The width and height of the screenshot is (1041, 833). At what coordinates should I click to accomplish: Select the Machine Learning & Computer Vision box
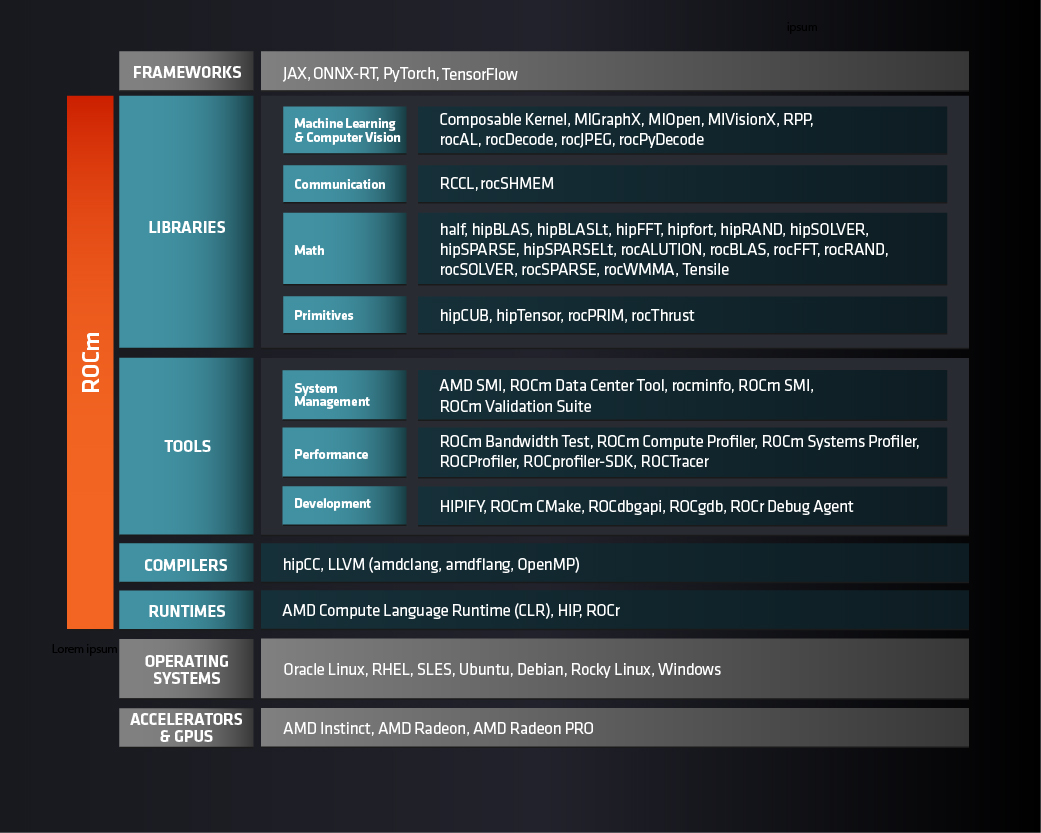point(344,130)
